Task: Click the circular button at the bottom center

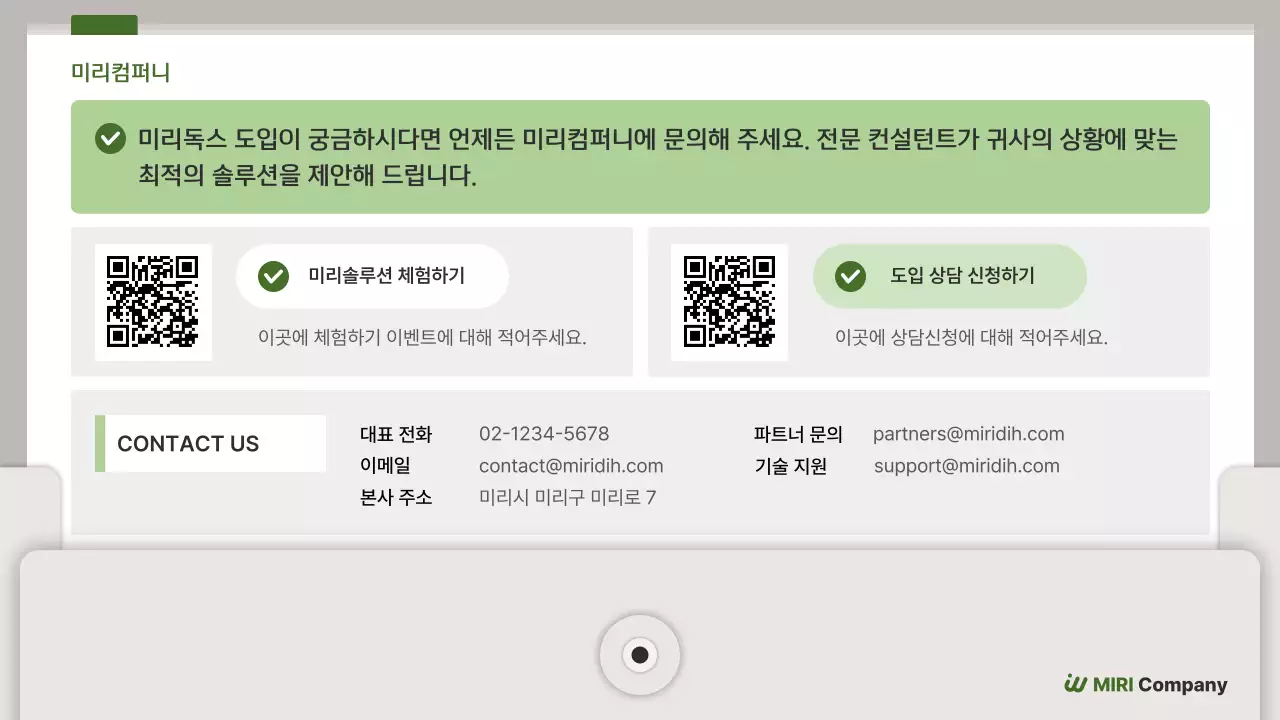Action: (x=640, y=654)
